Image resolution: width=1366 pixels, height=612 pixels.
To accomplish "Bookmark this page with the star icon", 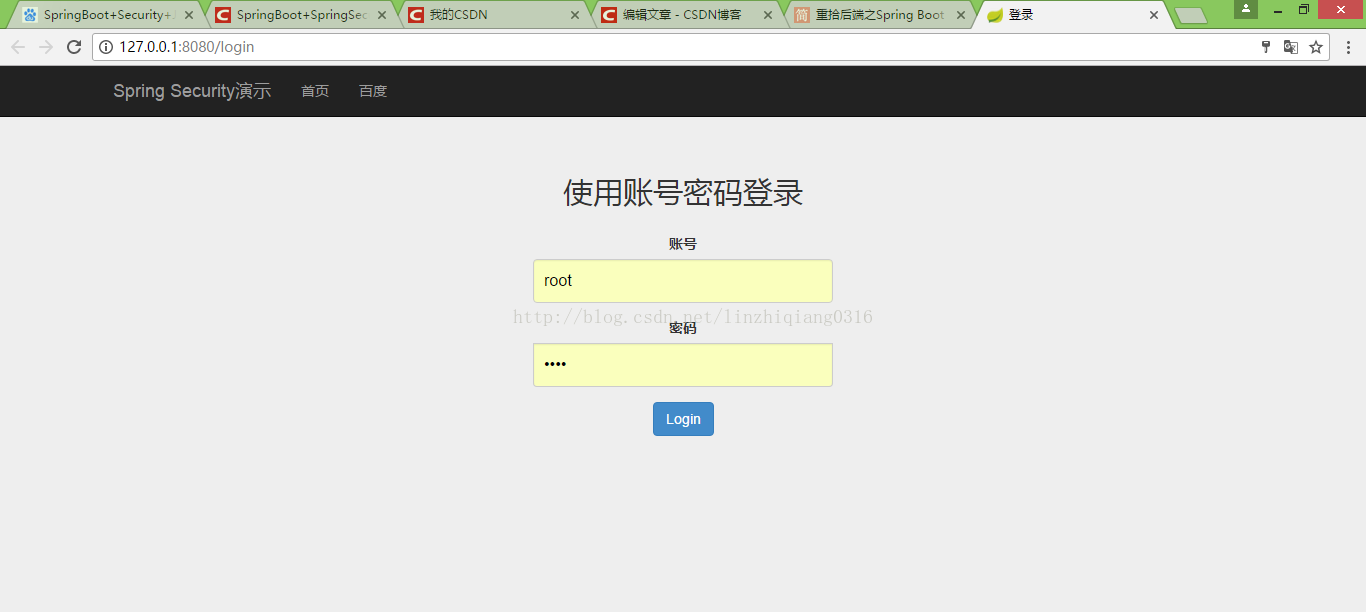I will click(x=1315, y=46).
